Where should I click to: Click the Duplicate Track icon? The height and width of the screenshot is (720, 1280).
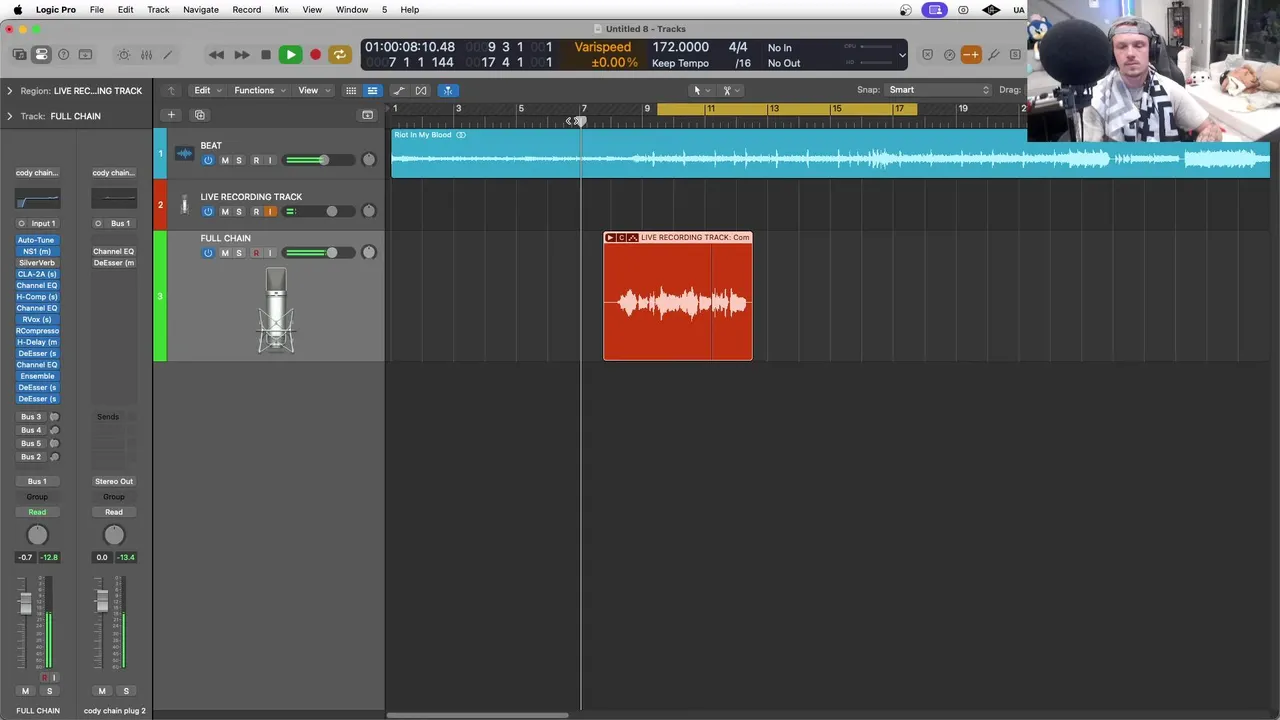coord(200,115)
